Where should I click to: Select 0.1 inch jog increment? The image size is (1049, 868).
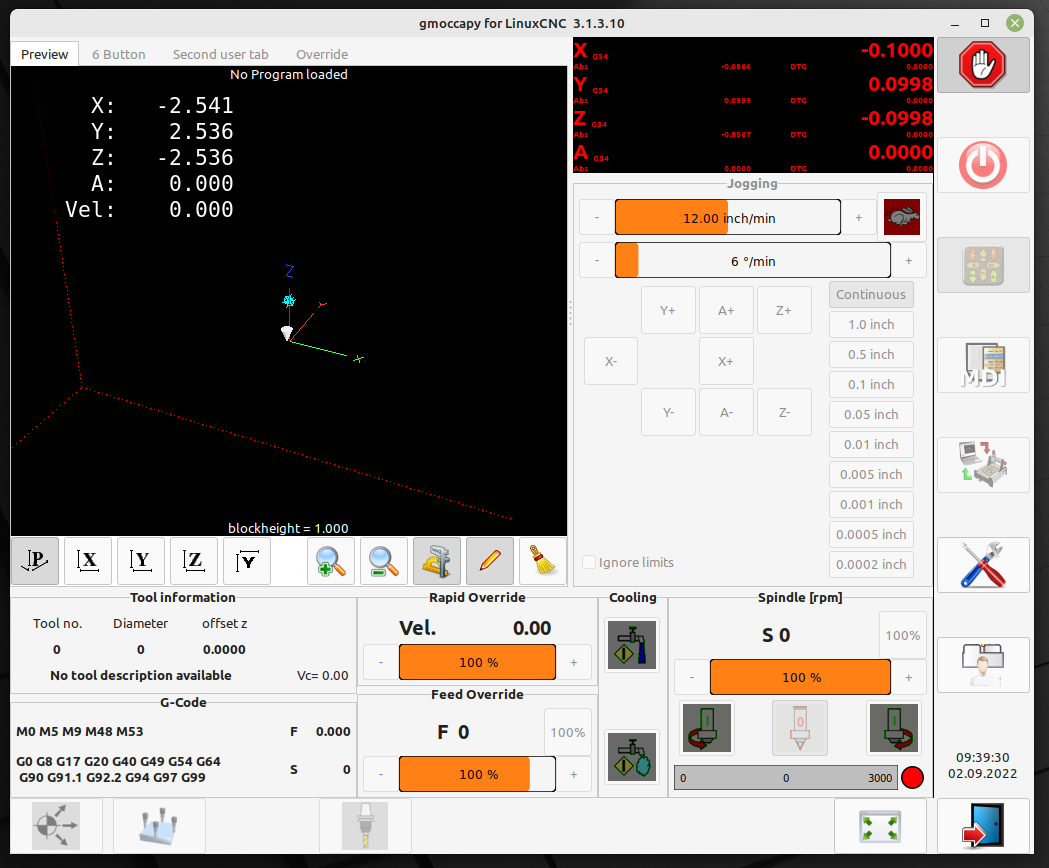[871, 384]
